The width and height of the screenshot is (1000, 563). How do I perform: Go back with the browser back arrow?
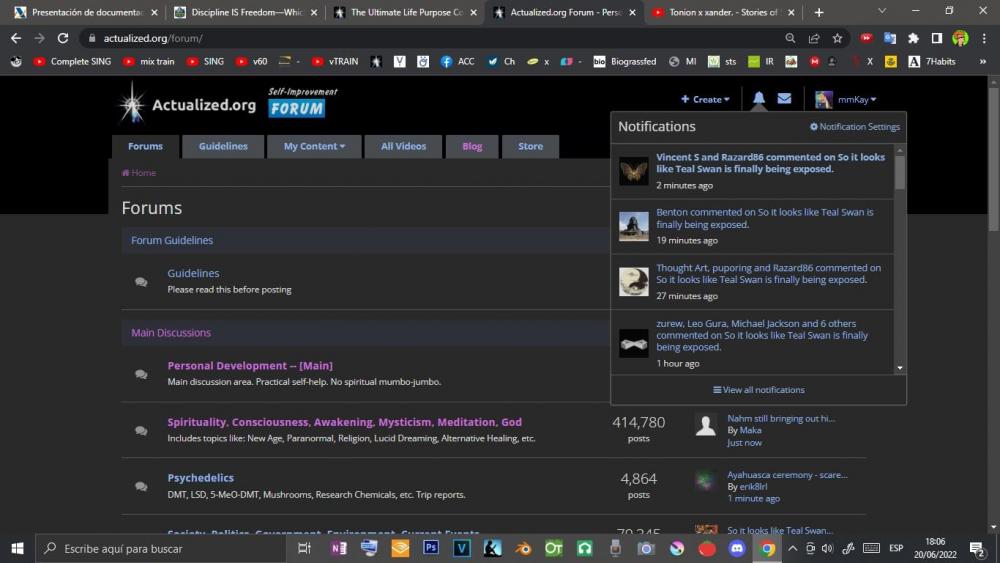[x=16, y=38]
